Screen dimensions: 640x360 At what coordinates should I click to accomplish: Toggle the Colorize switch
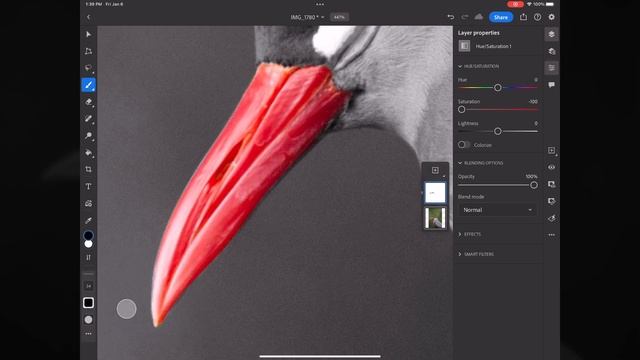tap(464, 144)
